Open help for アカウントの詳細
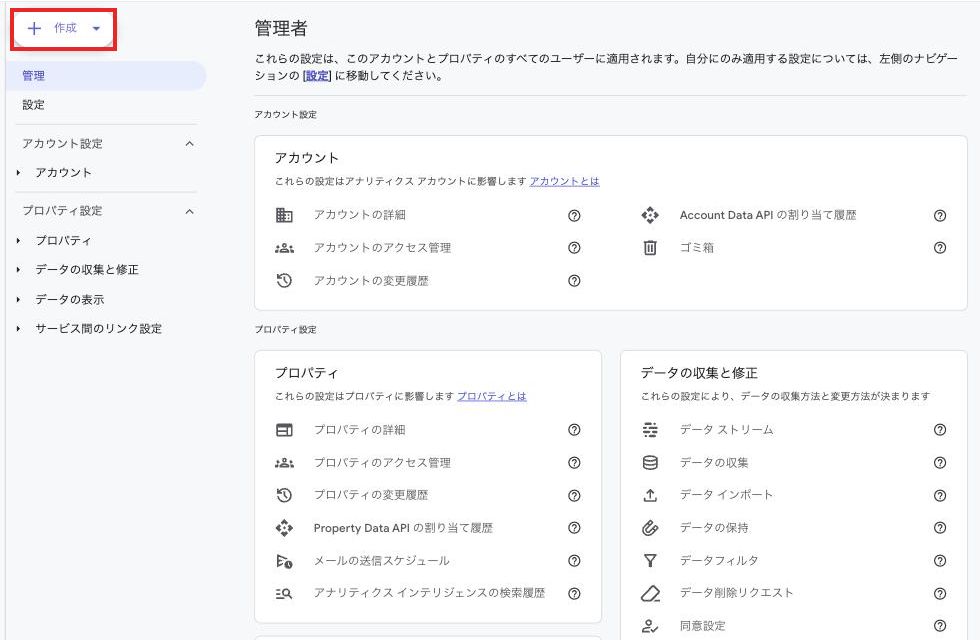 click(x=574, y=216)
